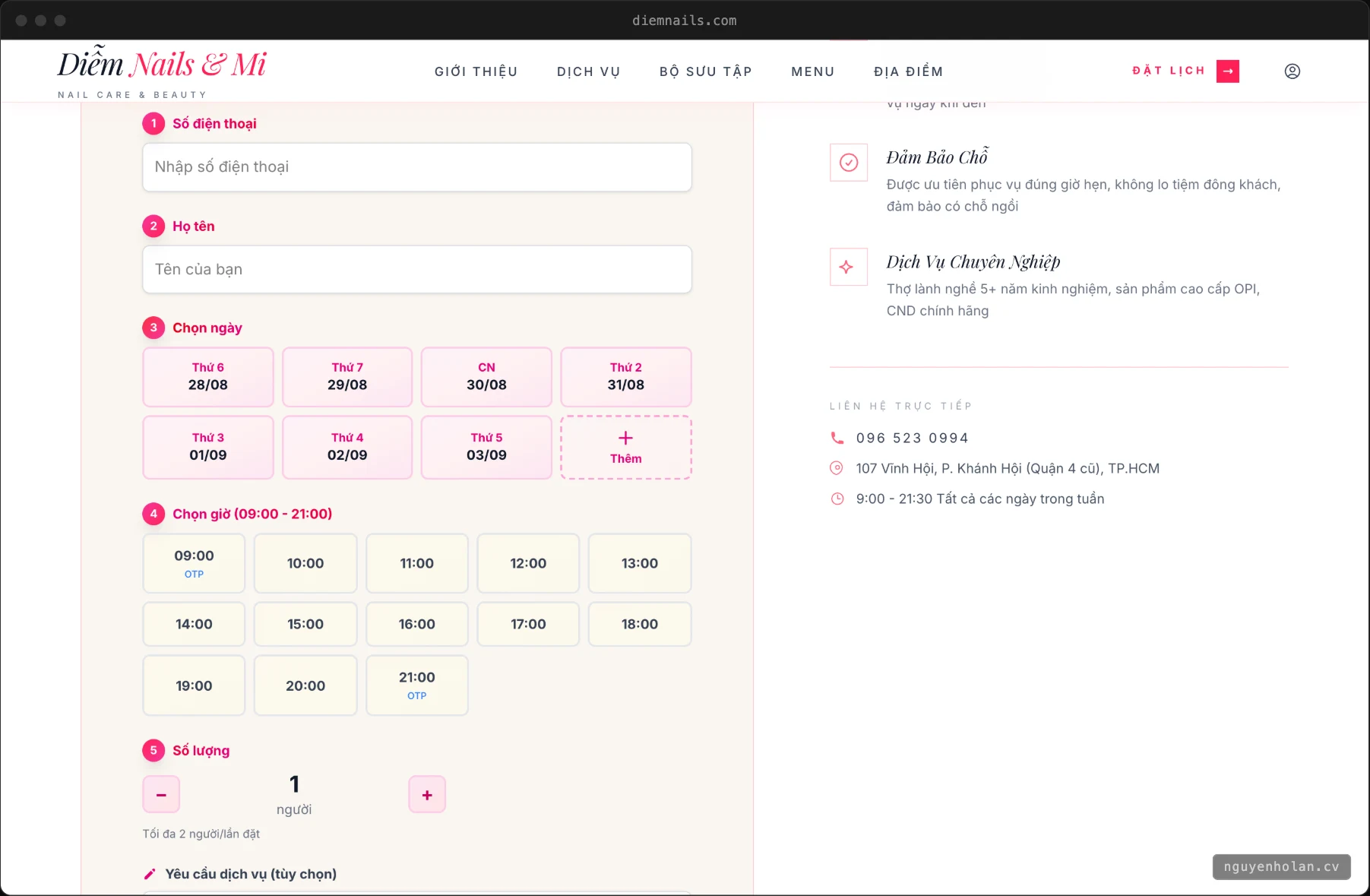Image resolution: width=1370 pixels, height=896 pixels.
Task: Open DỊCH VỤ menu item
Action: tap(588, 71)
